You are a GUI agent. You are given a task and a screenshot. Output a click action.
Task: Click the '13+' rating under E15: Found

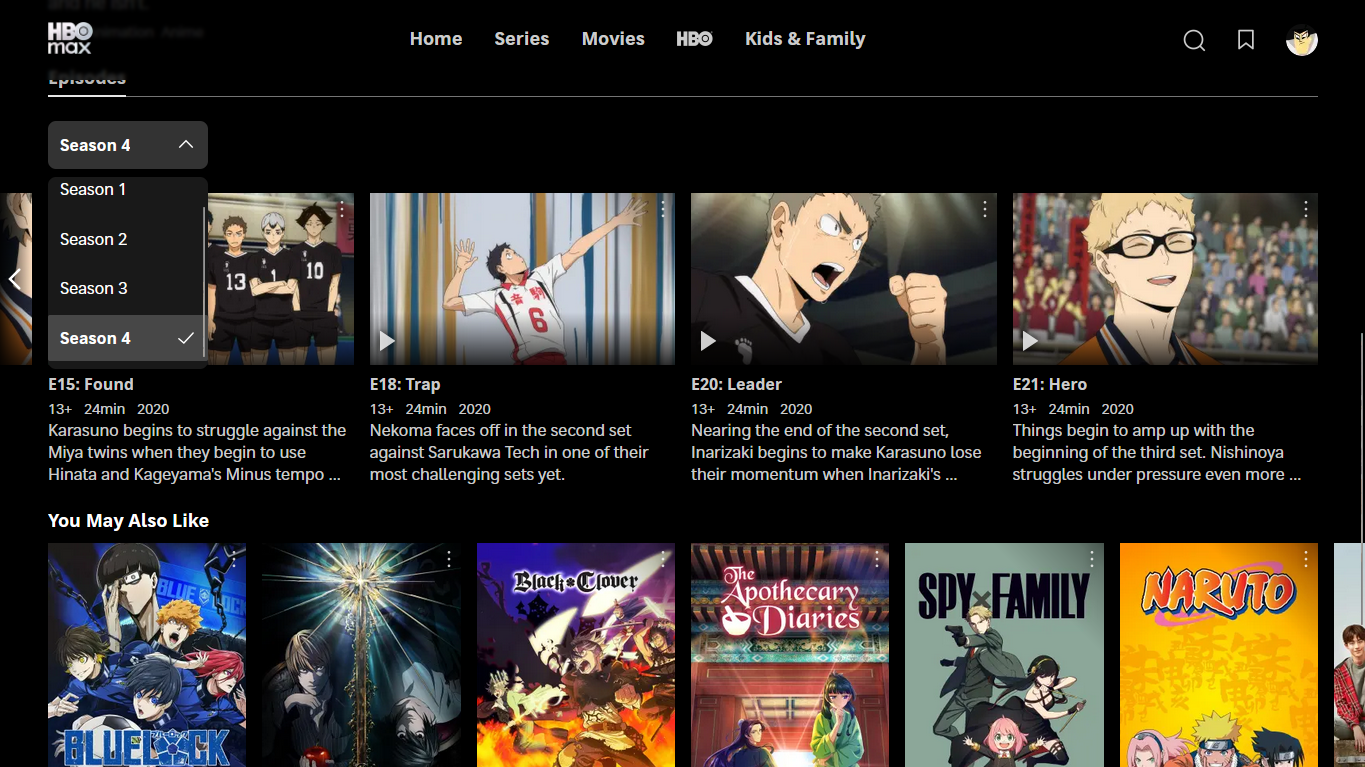(60, 409)
